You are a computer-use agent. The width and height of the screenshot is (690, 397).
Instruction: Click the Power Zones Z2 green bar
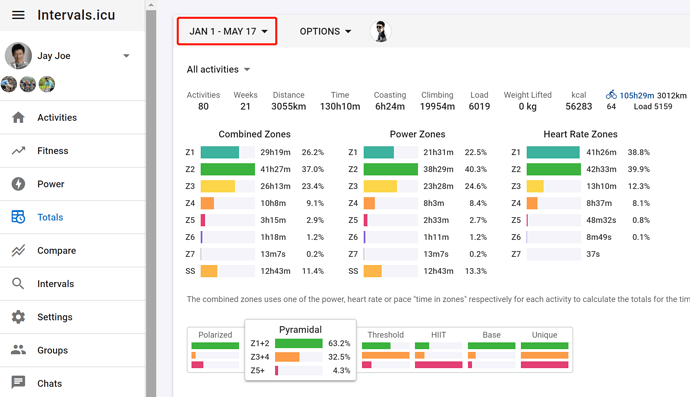point(391,169)
